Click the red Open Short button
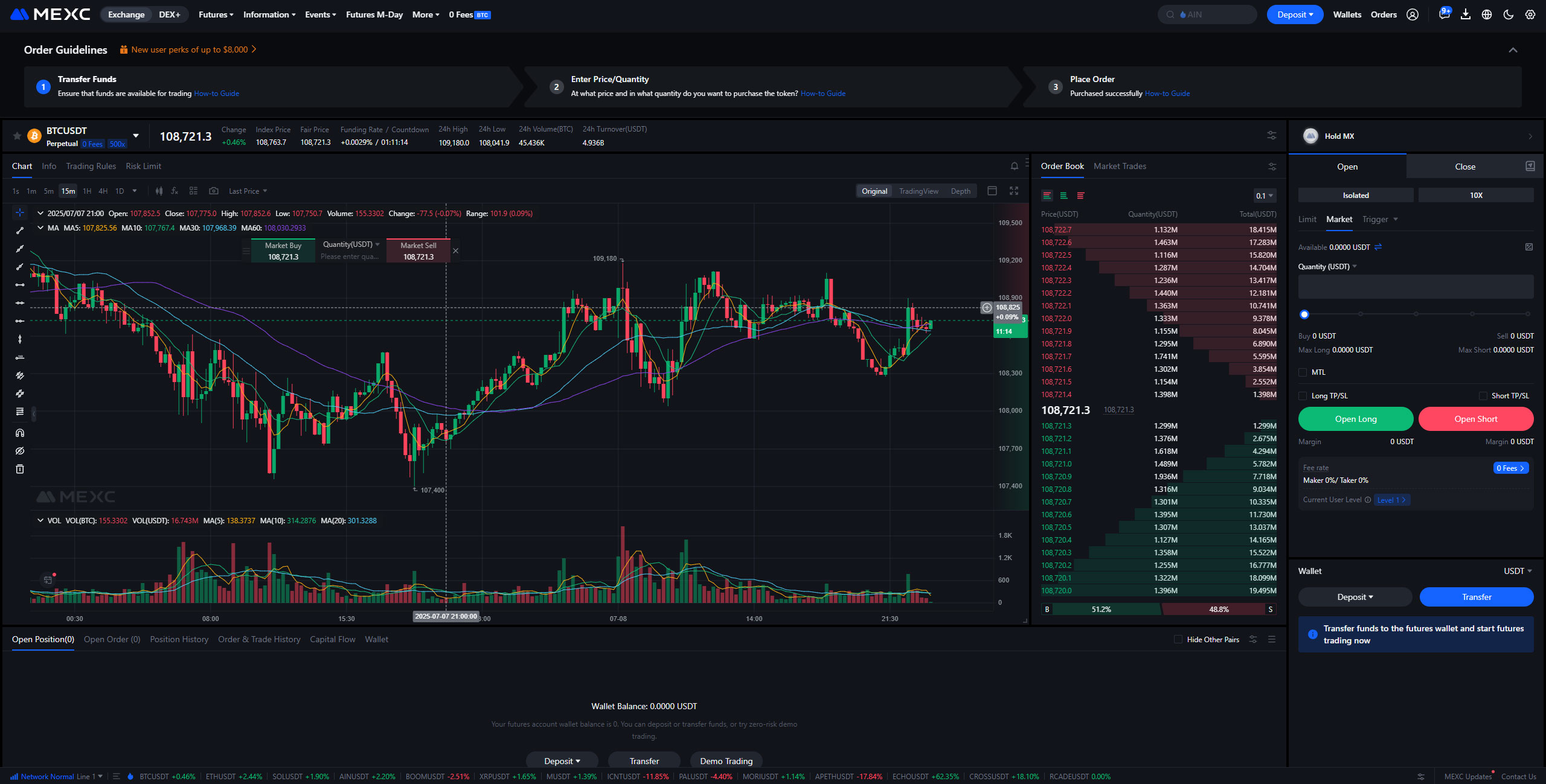Viewport: 1546px width, 784px height. coord(1476,419)
